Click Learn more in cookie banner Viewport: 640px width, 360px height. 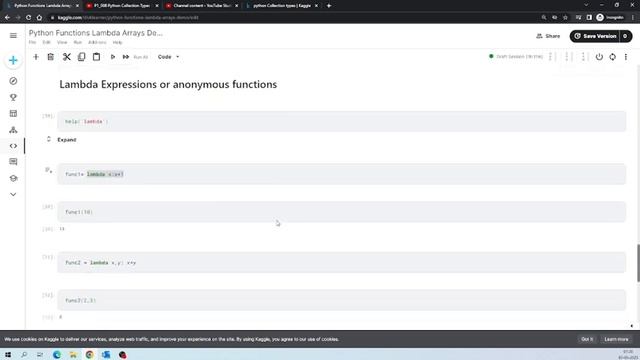click(616, 340)
